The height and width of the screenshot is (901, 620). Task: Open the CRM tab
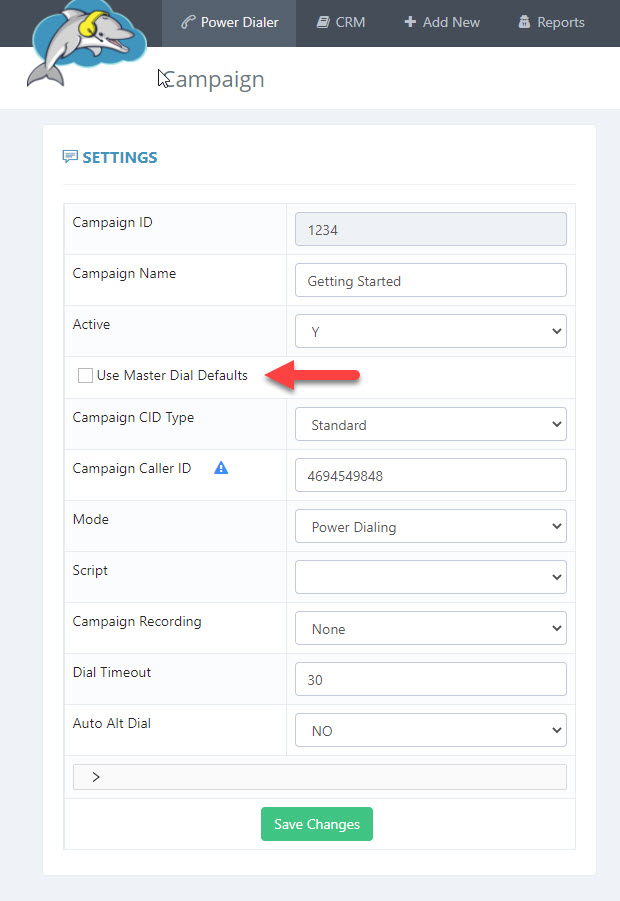[x=341, y=22]
